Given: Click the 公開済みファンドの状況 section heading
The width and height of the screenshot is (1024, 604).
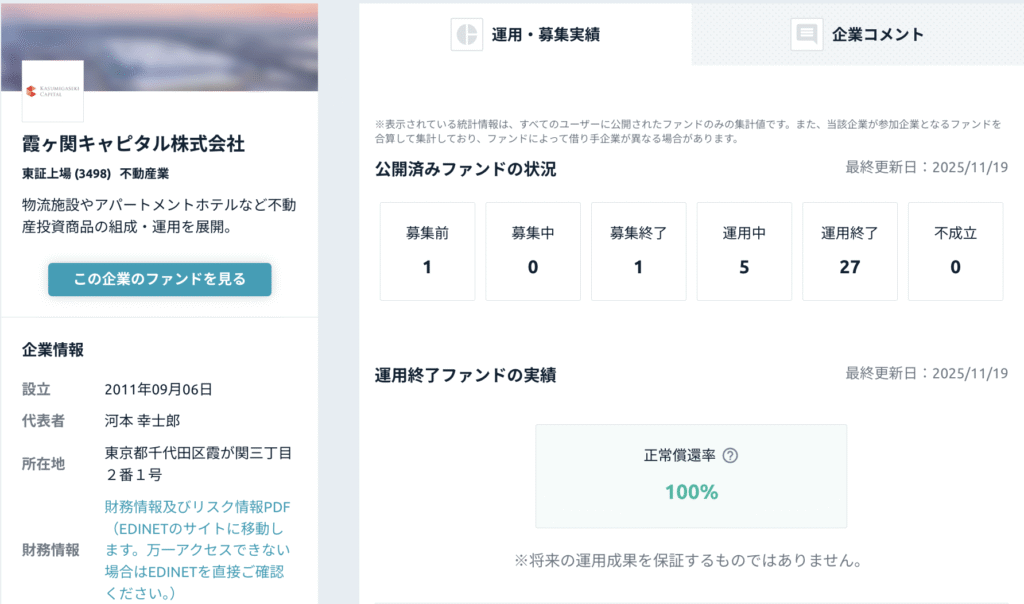Looking at the screenshot, I should click(465, 169).
